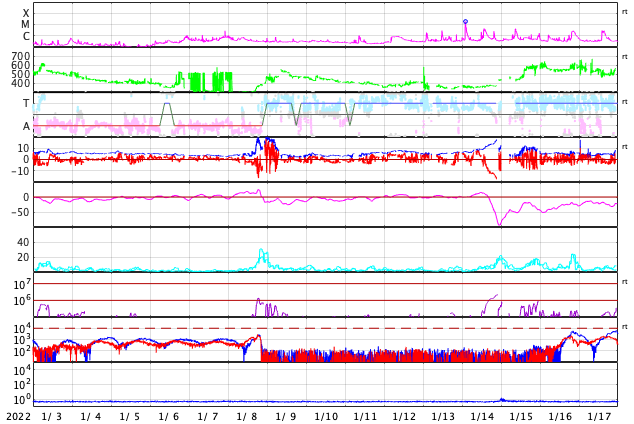Click the 10^6 tick on purple flux panel

tap(22, 301)
